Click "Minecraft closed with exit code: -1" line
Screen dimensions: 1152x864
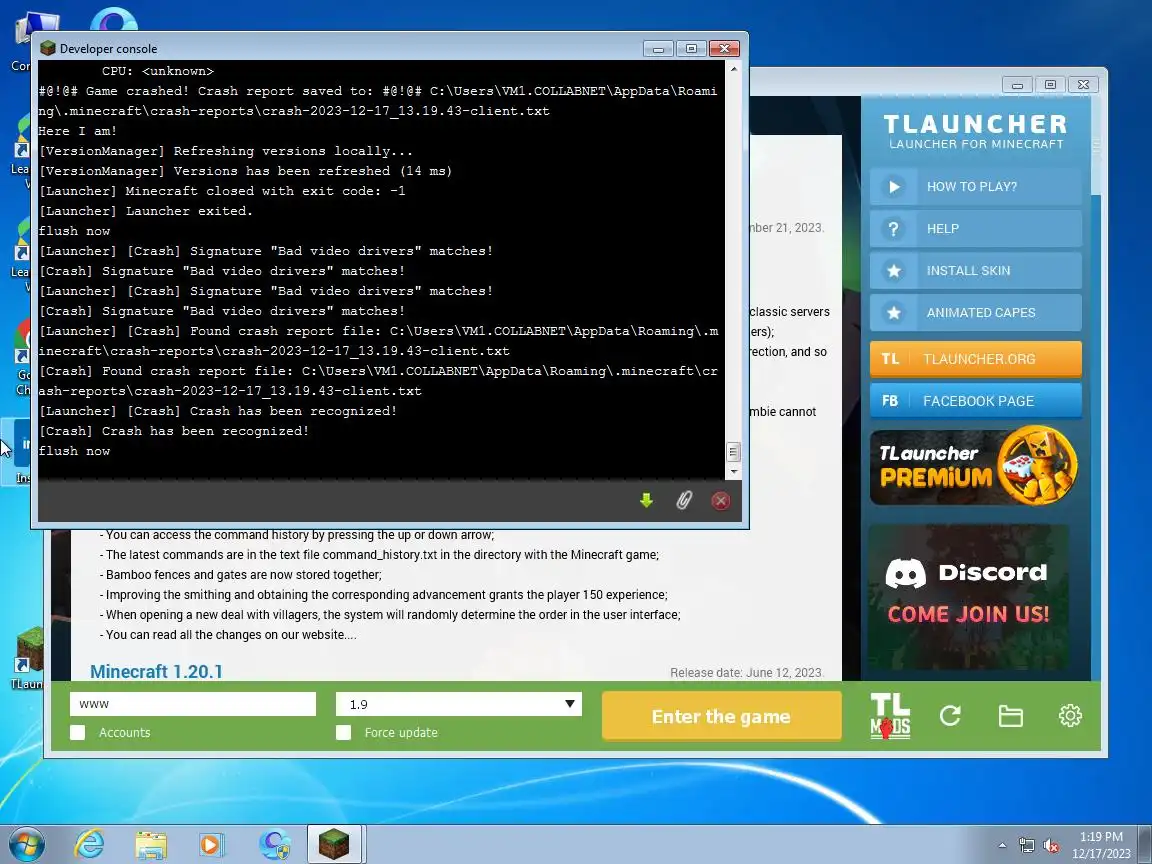tap(222, 191)
